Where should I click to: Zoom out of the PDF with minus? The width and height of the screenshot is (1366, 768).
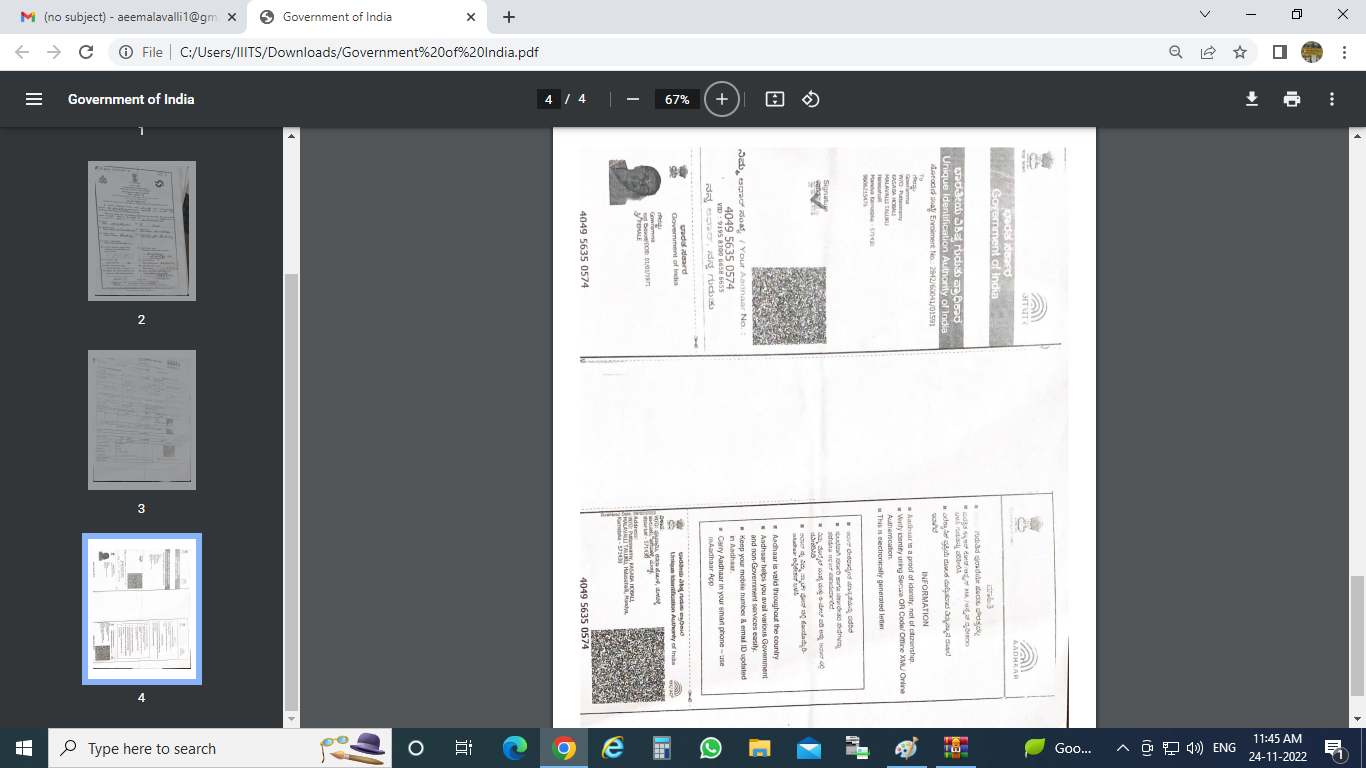click(x=632, y=99)
